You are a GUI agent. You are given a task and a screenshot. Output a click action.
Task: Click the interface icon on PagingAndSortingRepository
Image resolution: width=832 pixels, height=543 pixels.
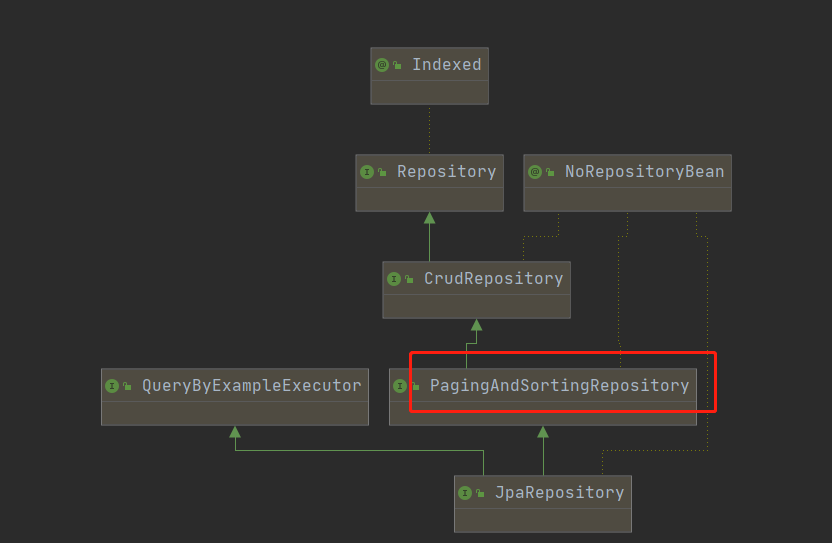(400, 386)
